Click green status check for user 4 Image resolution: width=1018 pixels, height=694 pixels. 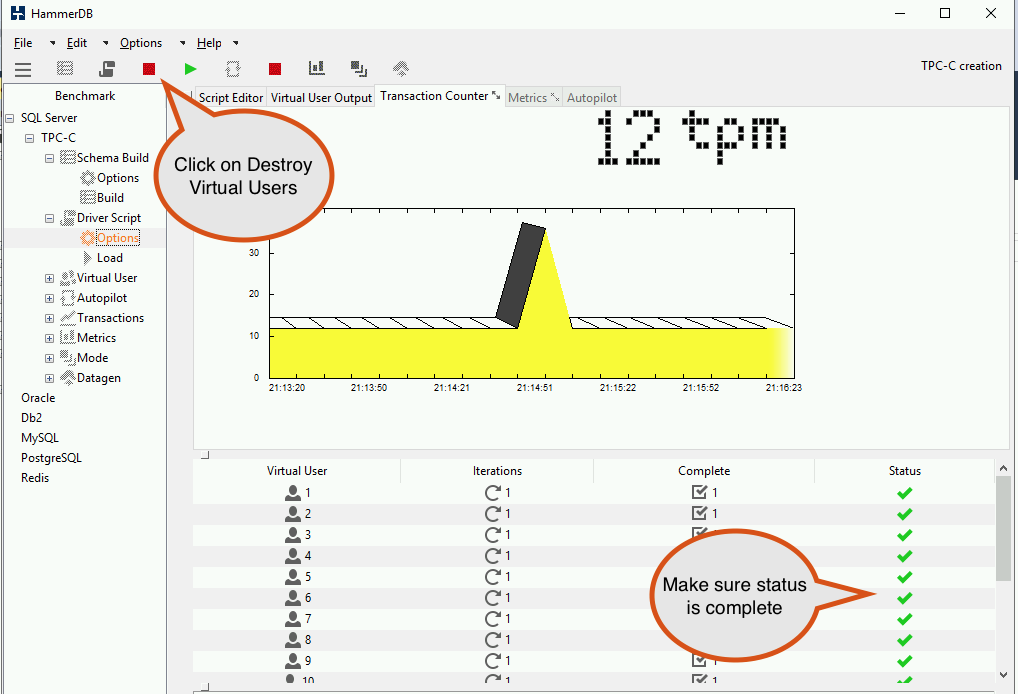(x=904, y=556)
